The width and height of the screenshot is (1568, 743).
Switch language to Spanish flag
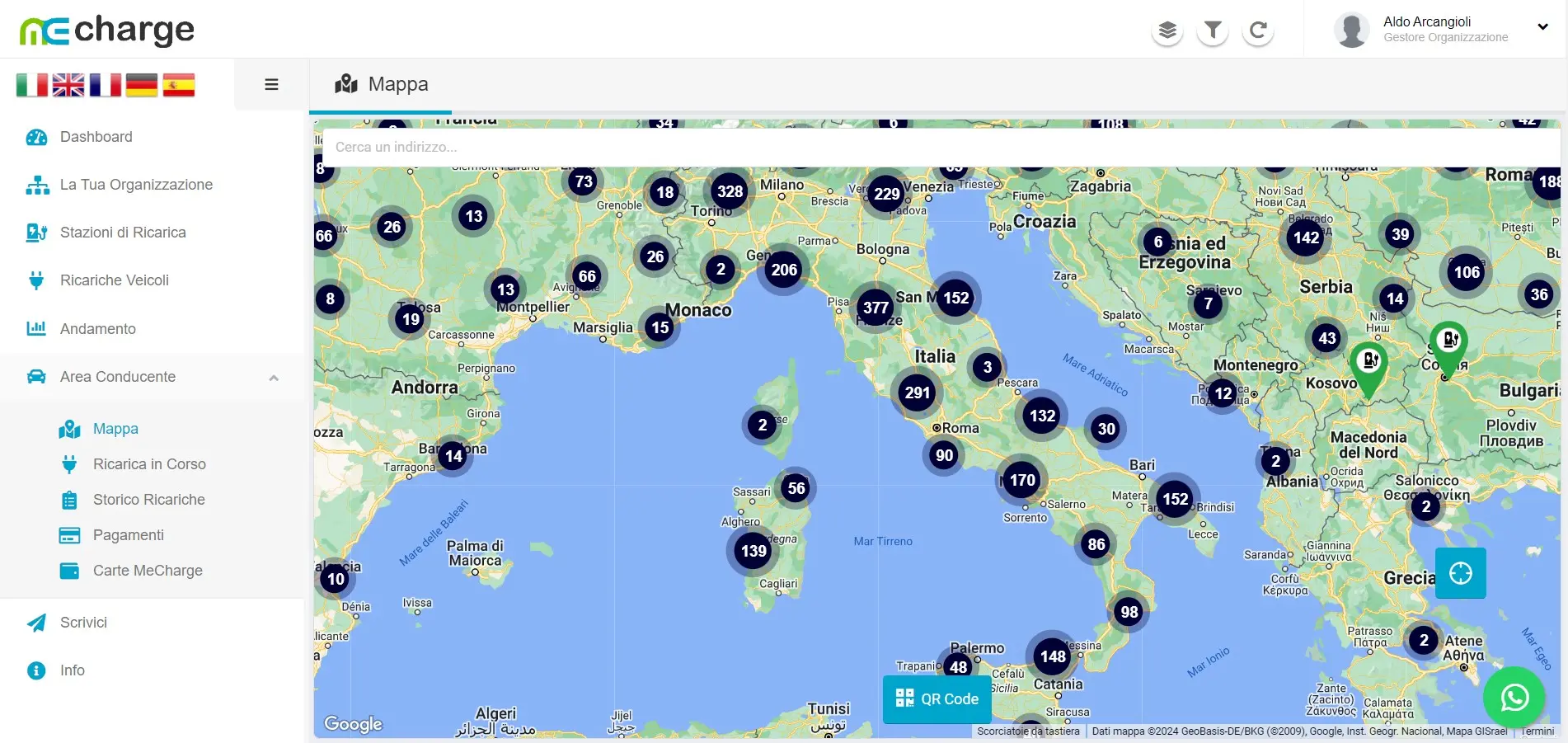coord(179,85)
